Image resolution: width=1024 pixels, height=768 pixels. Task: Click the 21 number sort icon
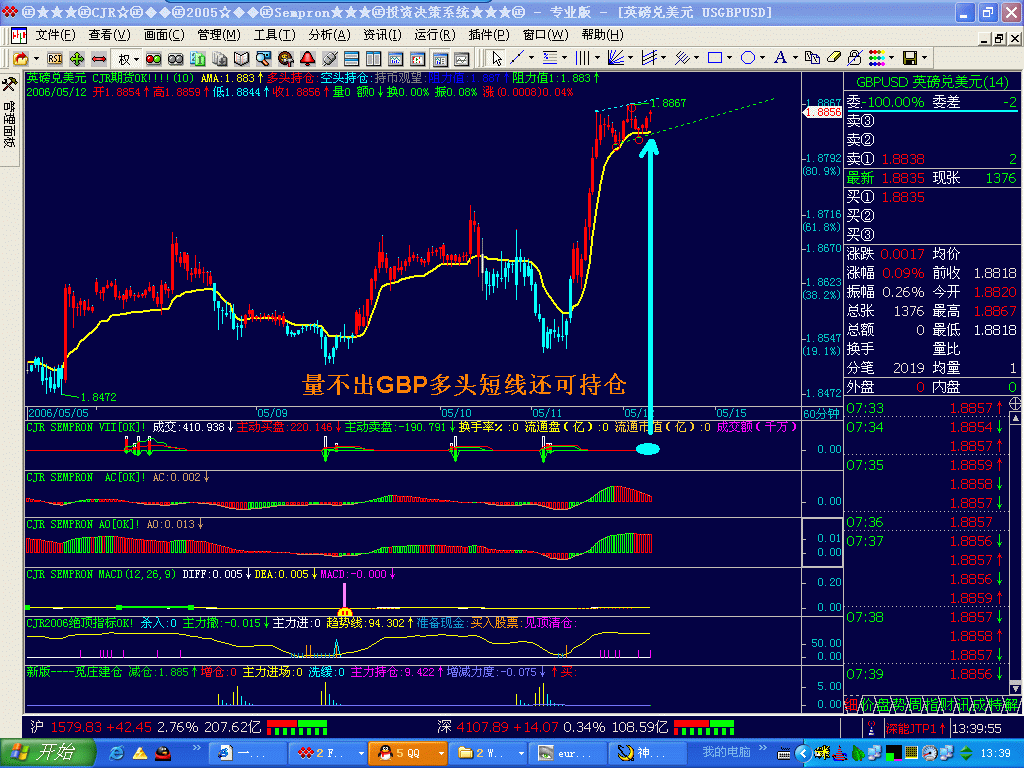tap(197, 59)
